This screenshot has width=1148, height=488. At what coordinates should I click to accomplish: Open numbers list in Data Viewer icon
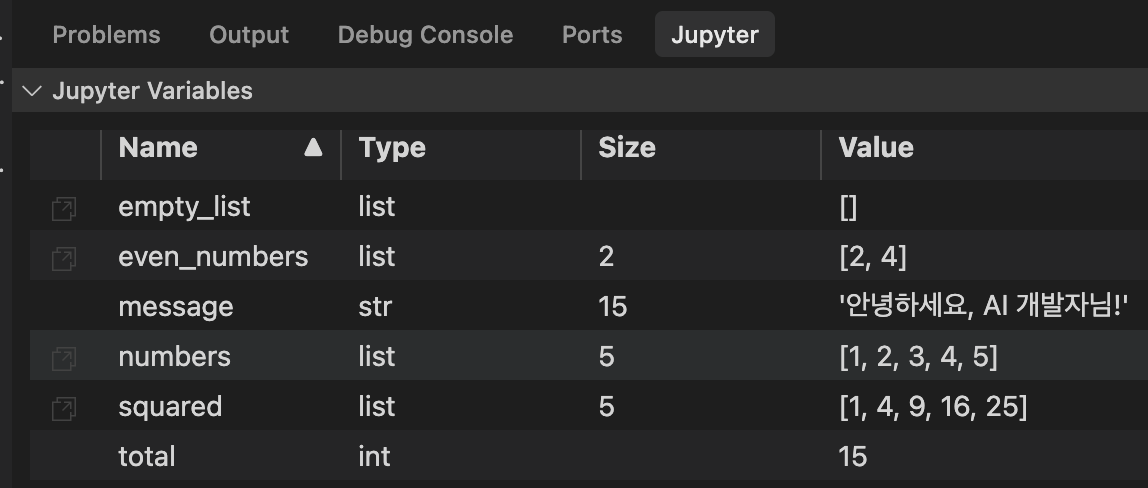tap(64, 358)
